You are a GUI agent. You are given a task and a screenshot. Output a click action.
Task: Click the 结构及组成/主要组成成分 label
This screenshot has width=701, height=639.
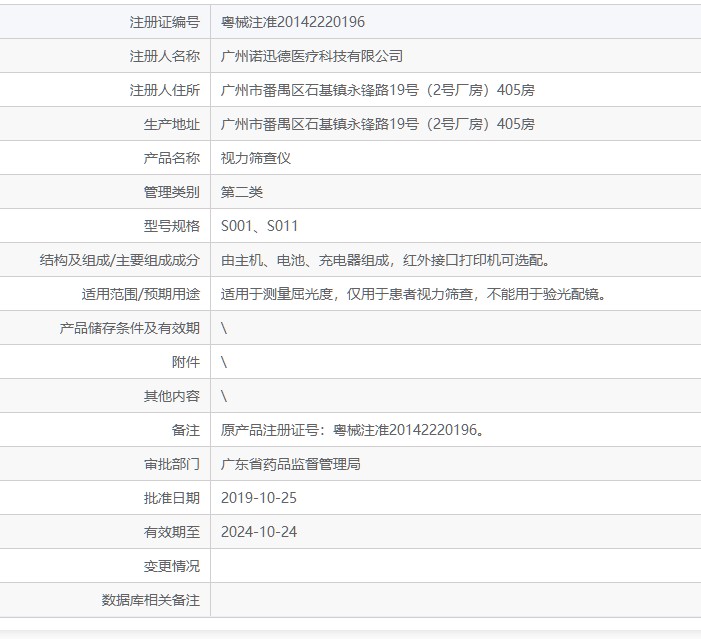pyautogui.click(x=119, y=260)
